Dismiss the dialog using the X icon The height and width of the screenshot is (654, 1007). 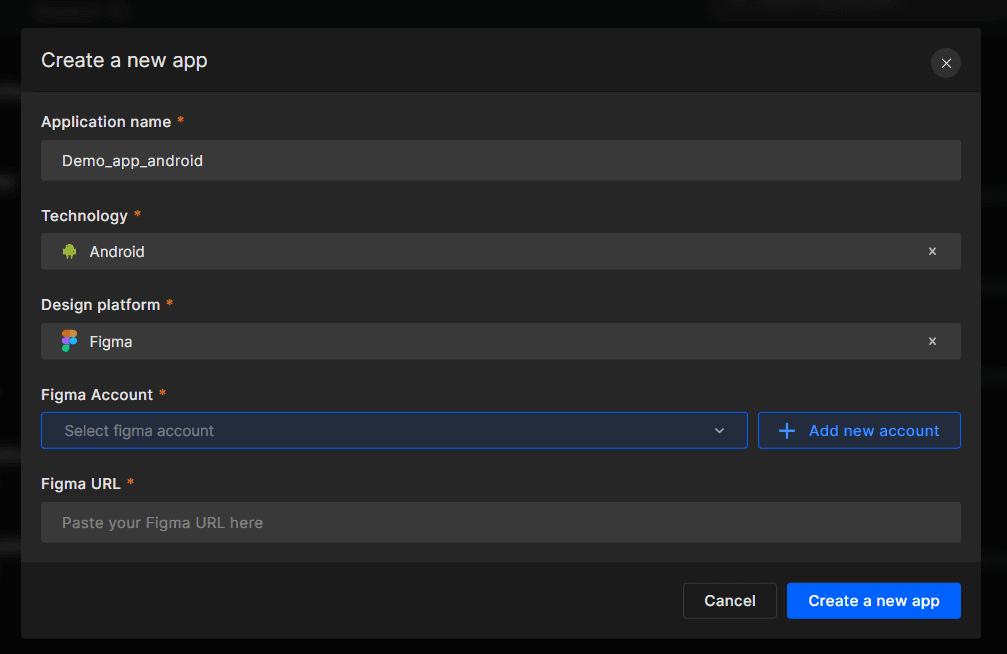[945, 62]
